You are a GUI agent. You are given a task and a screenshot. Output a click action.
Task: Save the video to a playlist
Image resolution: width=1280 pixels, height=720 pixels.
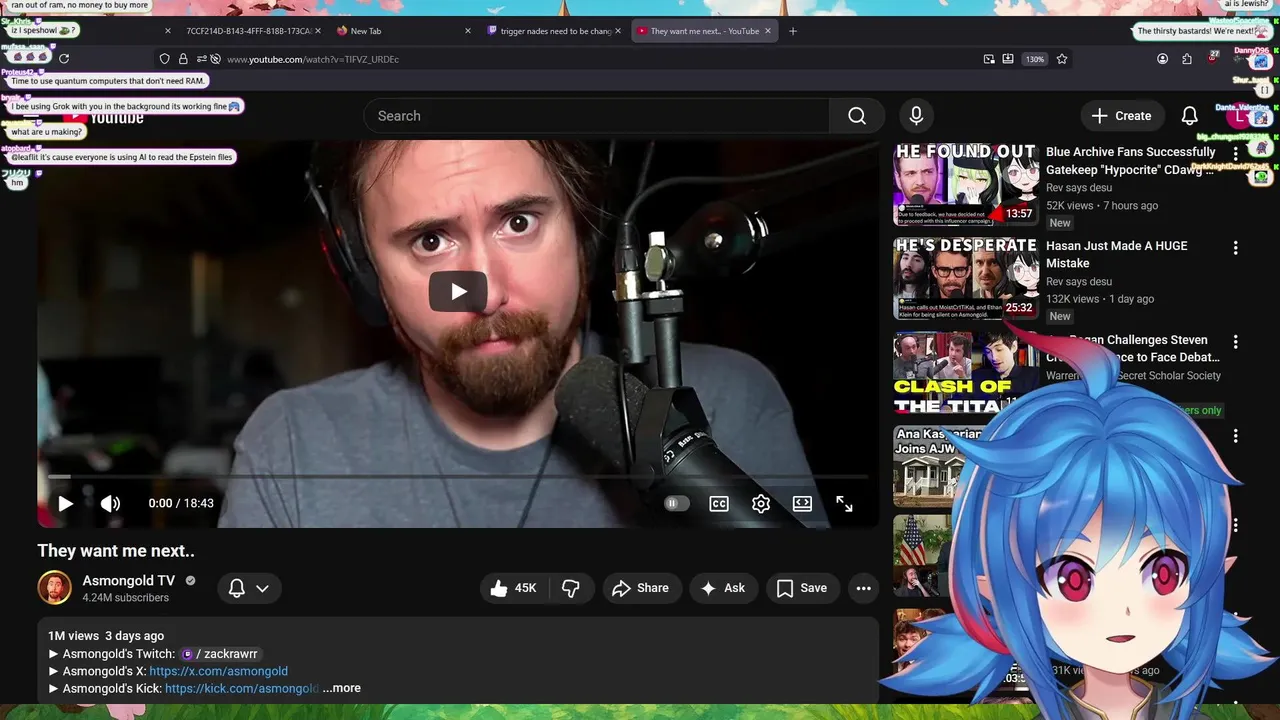point(802,588)
